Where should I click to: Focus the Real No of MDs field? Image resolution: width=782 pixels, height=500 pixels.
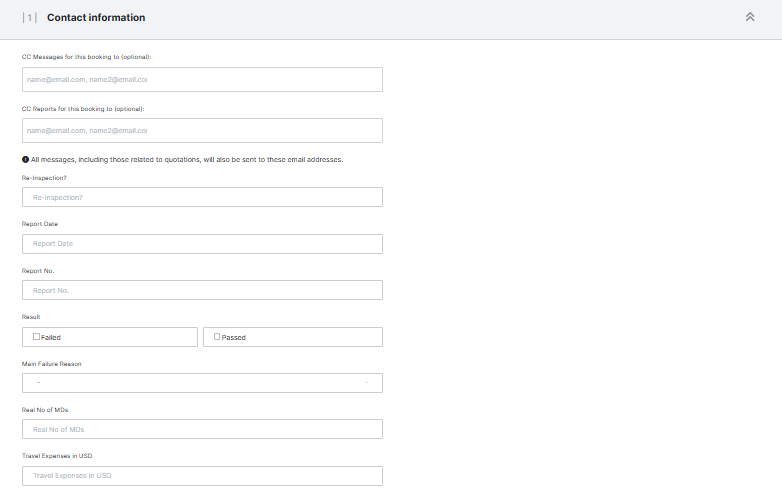[x=202, y=429]
